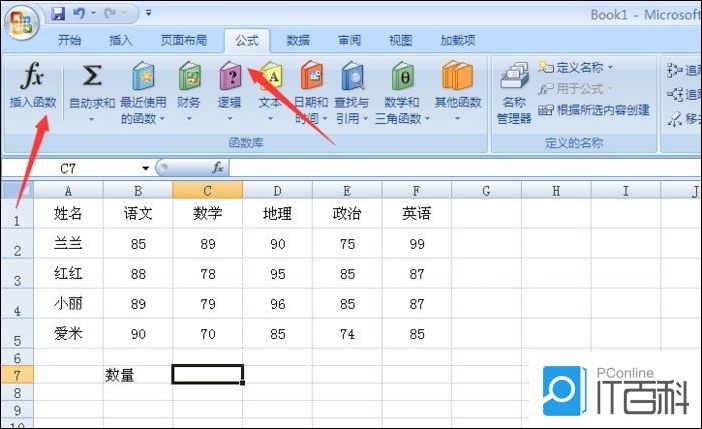Open the 视图 tab
The height and width of the screenshot is (429, 702).
pyautogui.click(x=401, y=41)
